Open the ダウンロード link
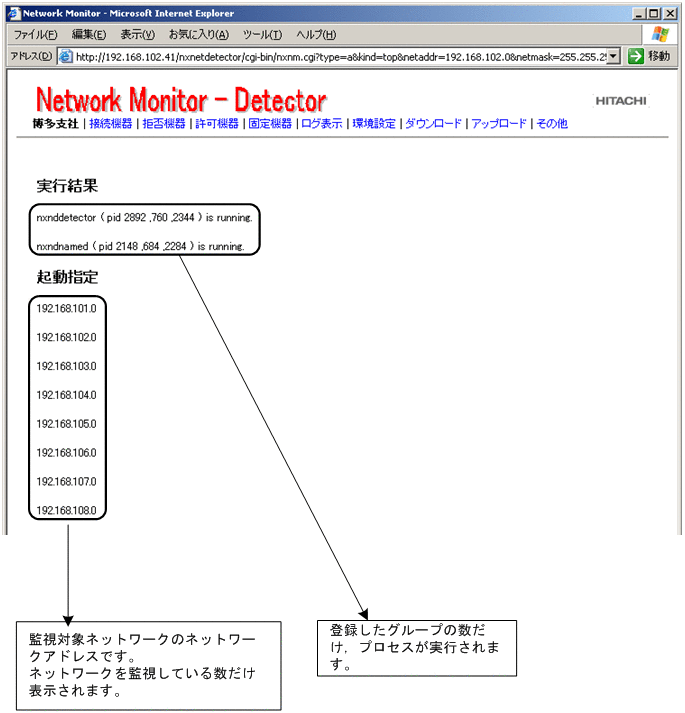The height and width of the screenshot is (713, 685). click(x=433, y=124)
